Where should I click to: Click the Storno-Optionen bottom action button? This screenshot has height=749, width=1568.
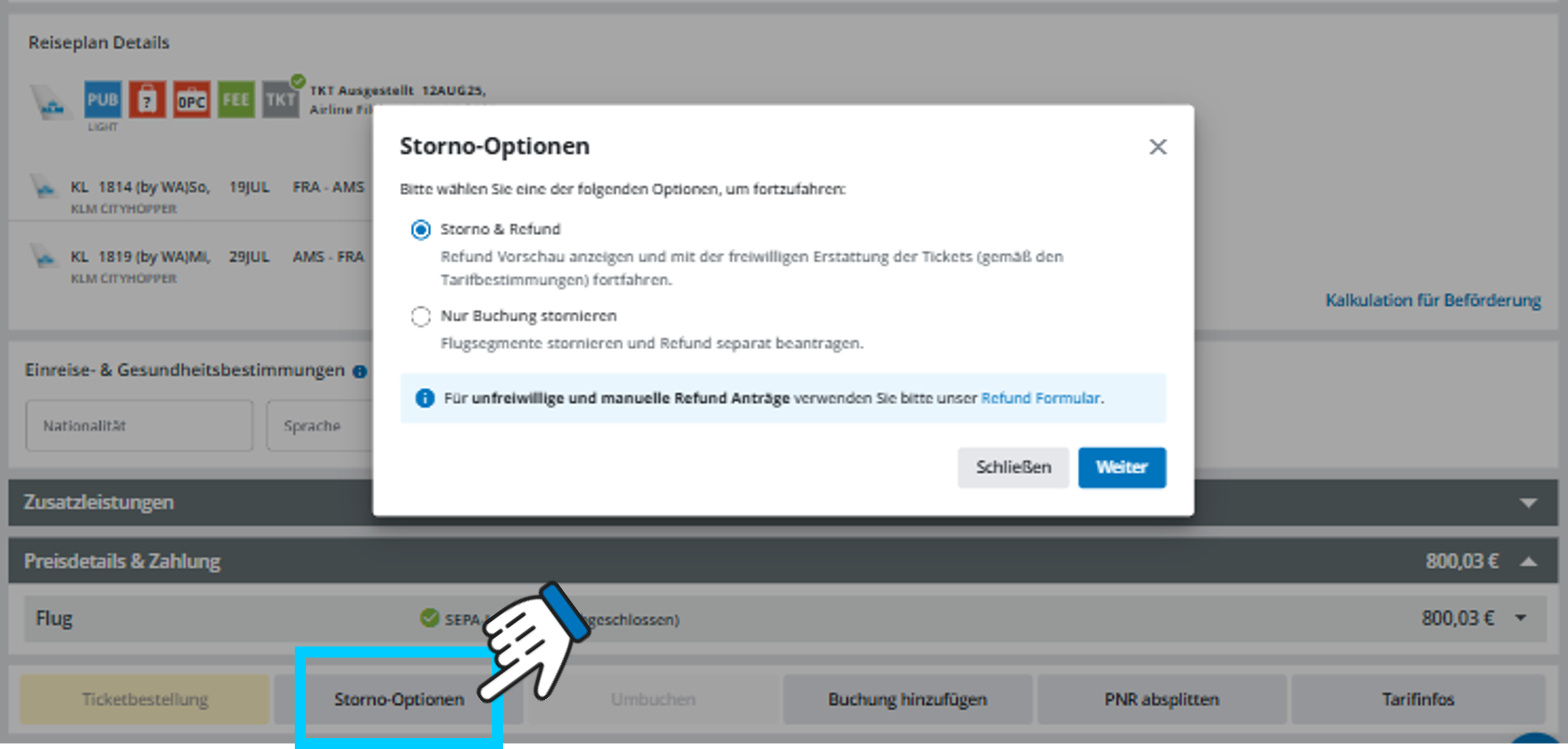(x=399, y=699)
